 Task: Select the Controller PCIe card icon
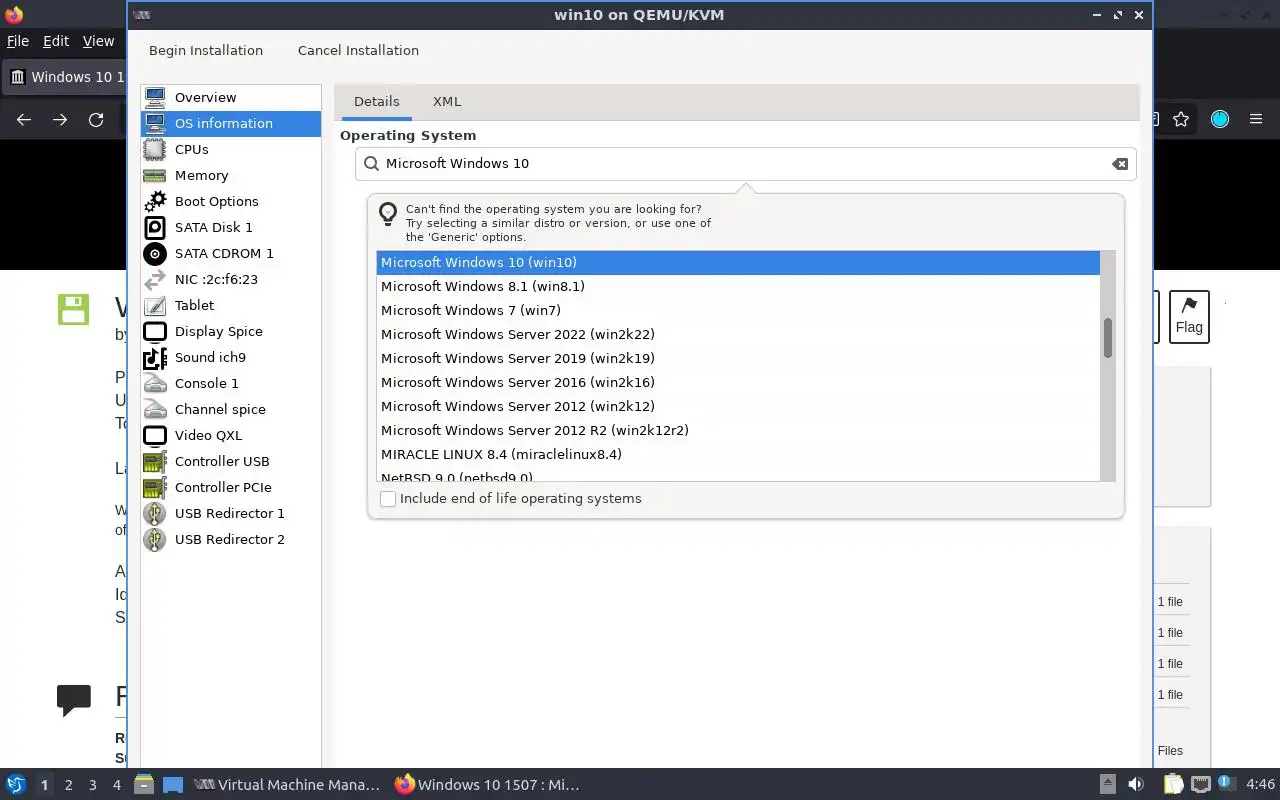[x=155, y=487]
